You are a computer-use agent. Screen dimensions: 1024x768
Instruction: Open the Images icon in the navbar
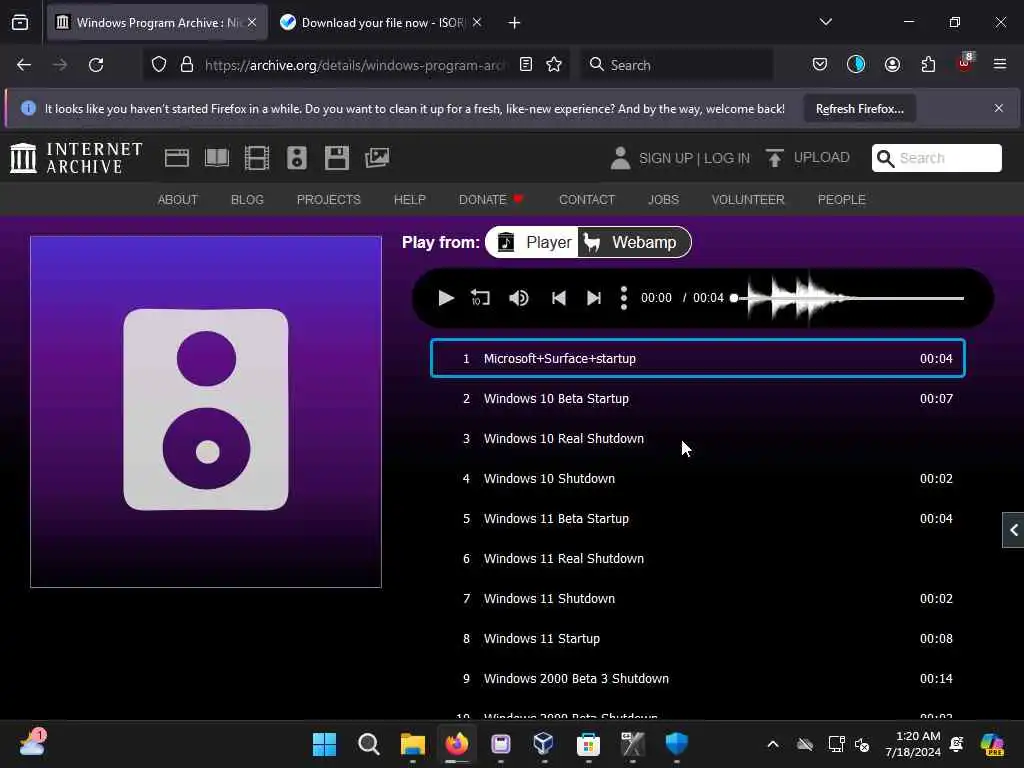point(377,158)
